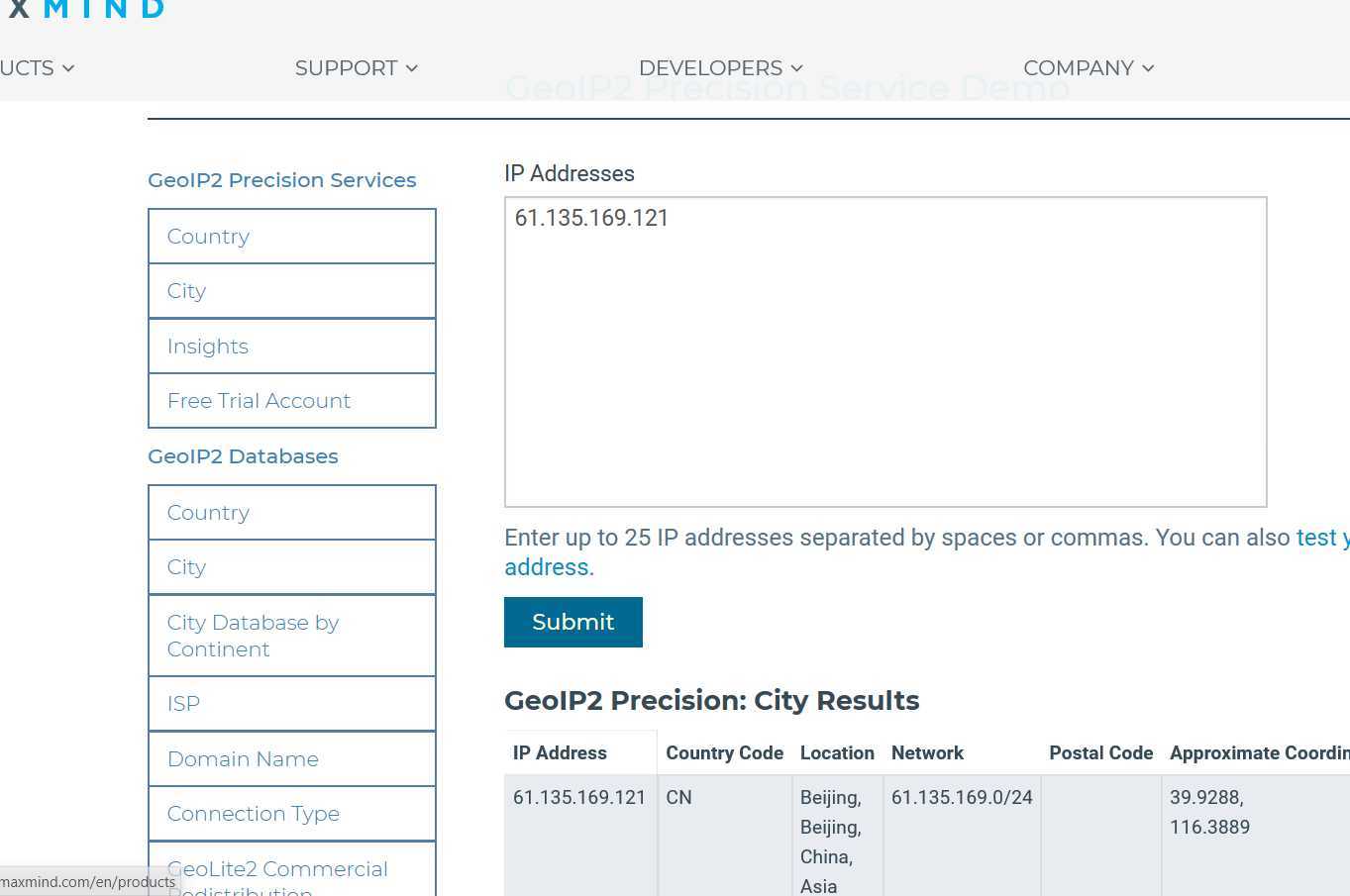The width and height of the screenshot is (1350, 896).
Task: Open City Database by Continent
Action: coord(292,636)
